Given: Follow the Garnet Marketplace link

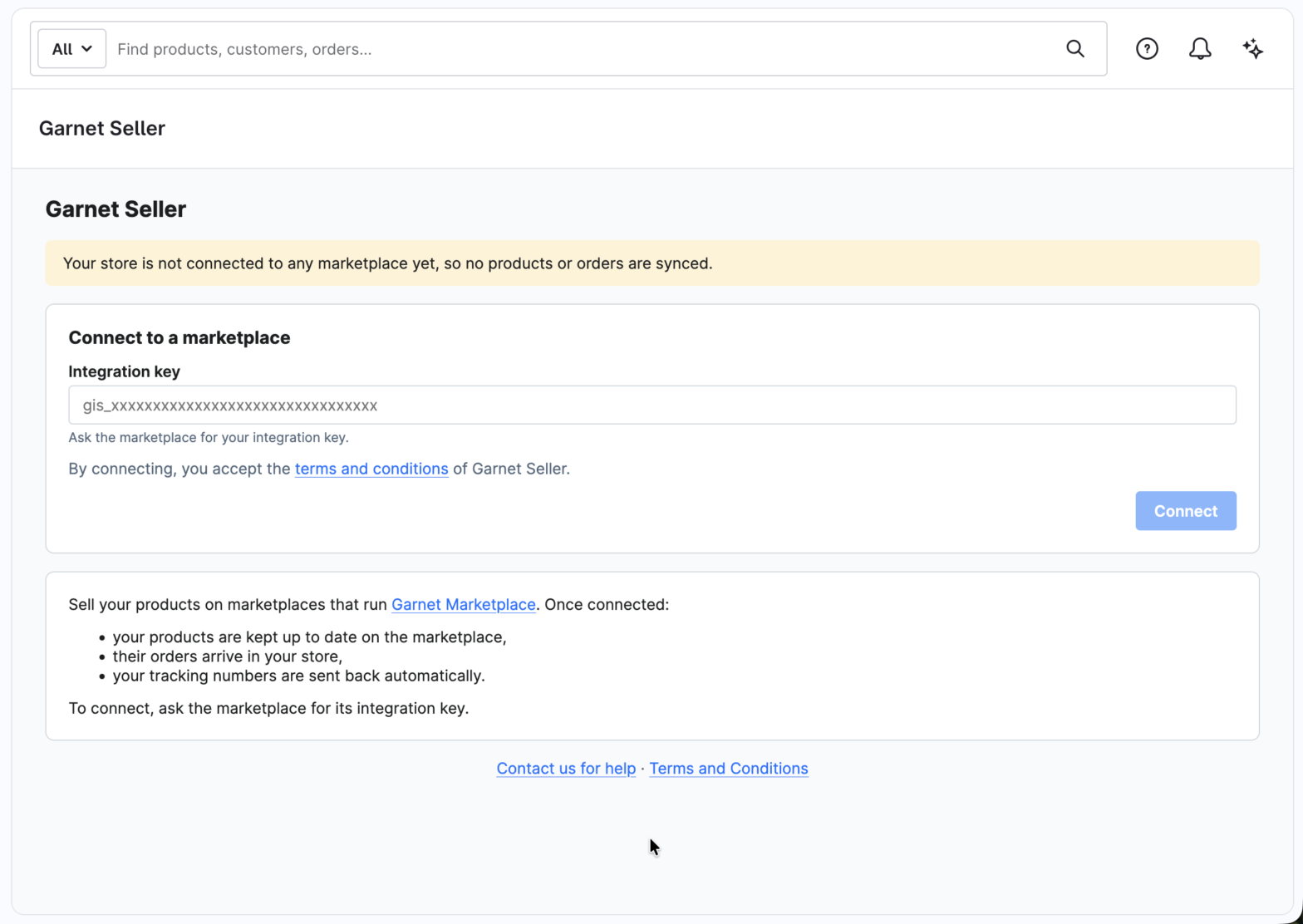Looking at the screenshot, I should pyautogui.click(x=464, y=604).
